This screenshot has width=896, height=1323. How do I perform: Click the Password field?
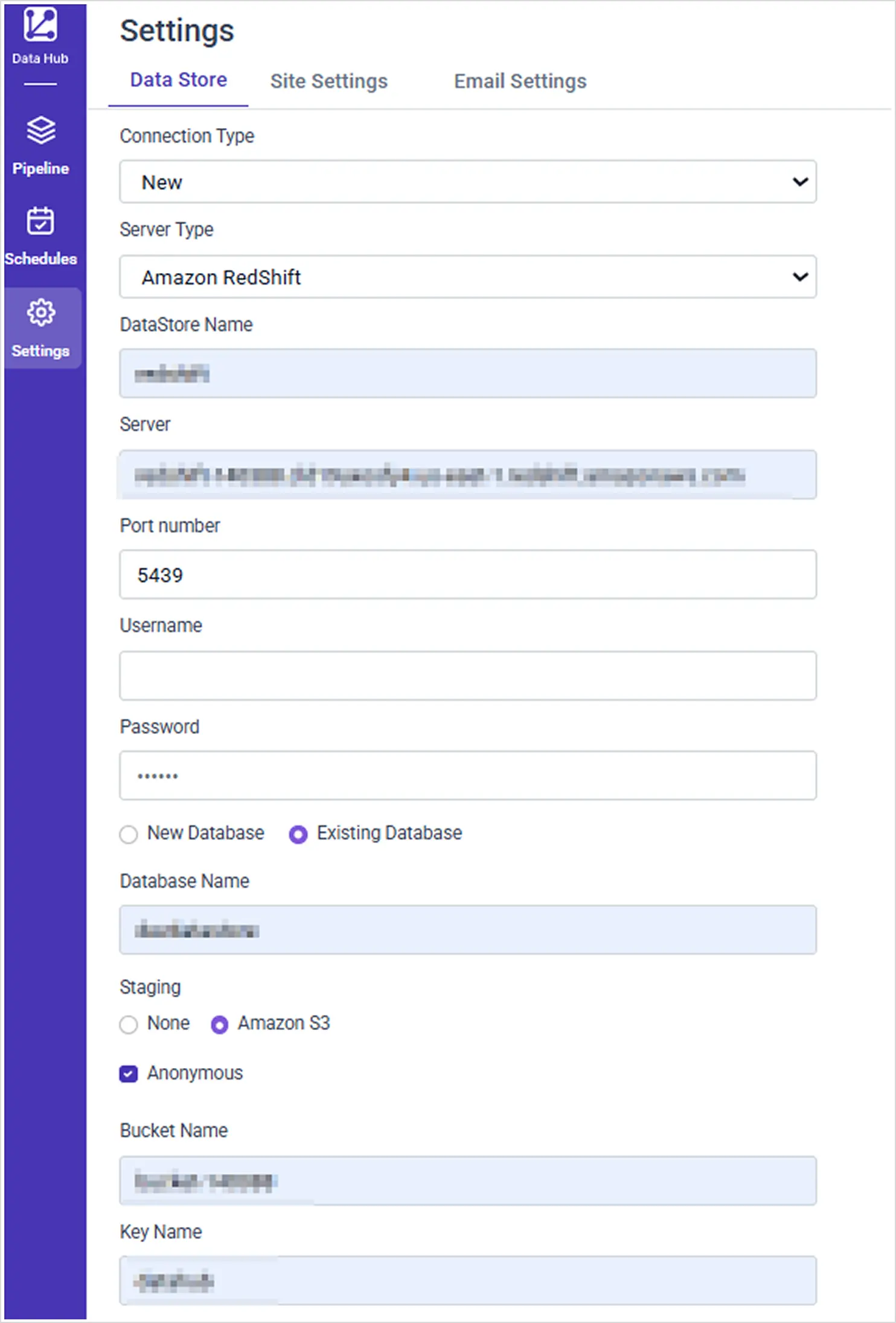[468, 776]
